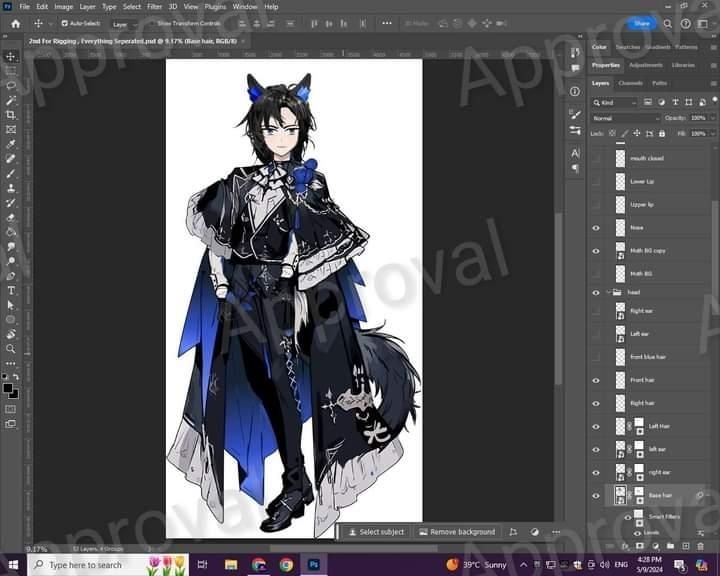Select the Horizontal Type tool
Viewport: 720px width, 576px height.
11,290
